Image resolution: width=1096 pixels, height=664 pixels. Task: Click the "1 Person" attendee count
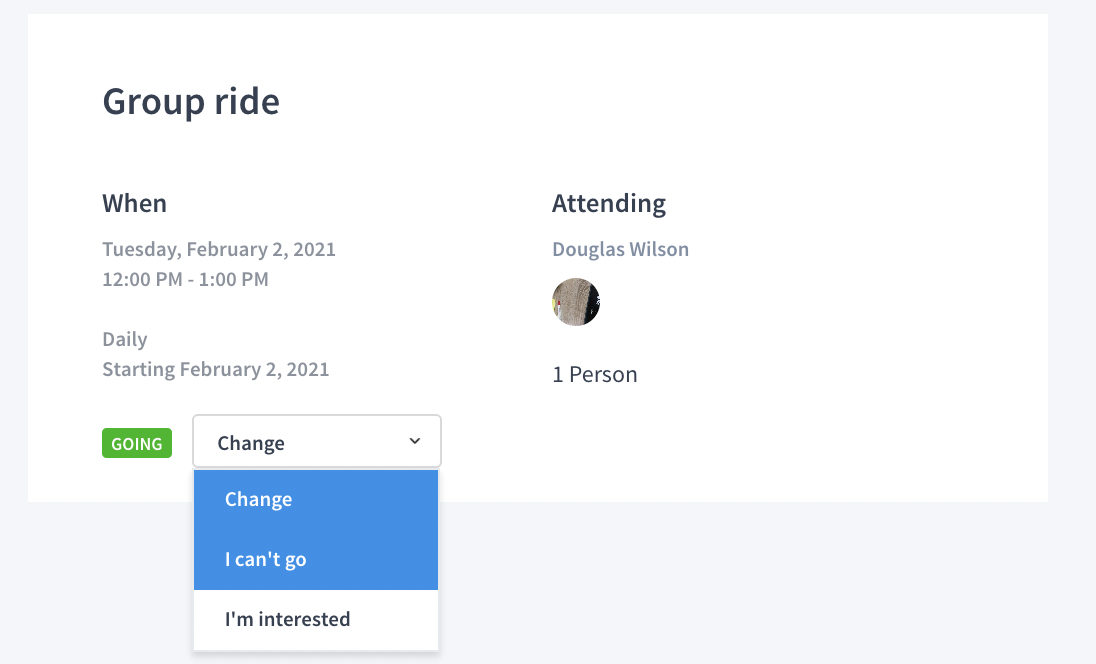(595, 375)
